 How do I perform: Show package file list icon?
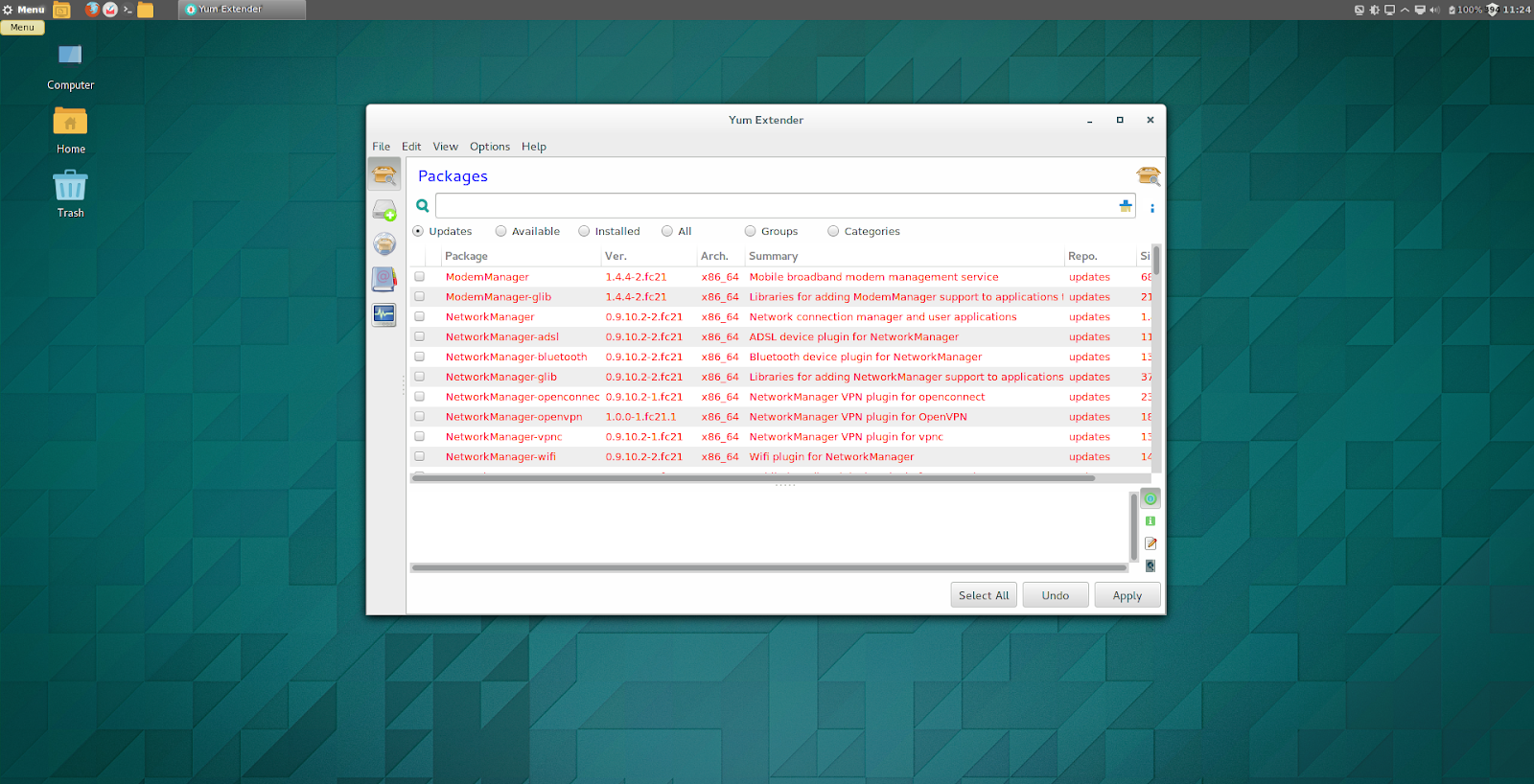pos(1150,565)
